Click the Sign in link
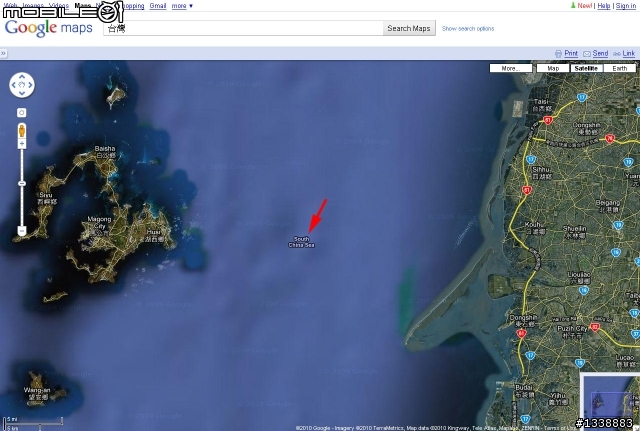 pyautogui.click(x=626, y=6)
